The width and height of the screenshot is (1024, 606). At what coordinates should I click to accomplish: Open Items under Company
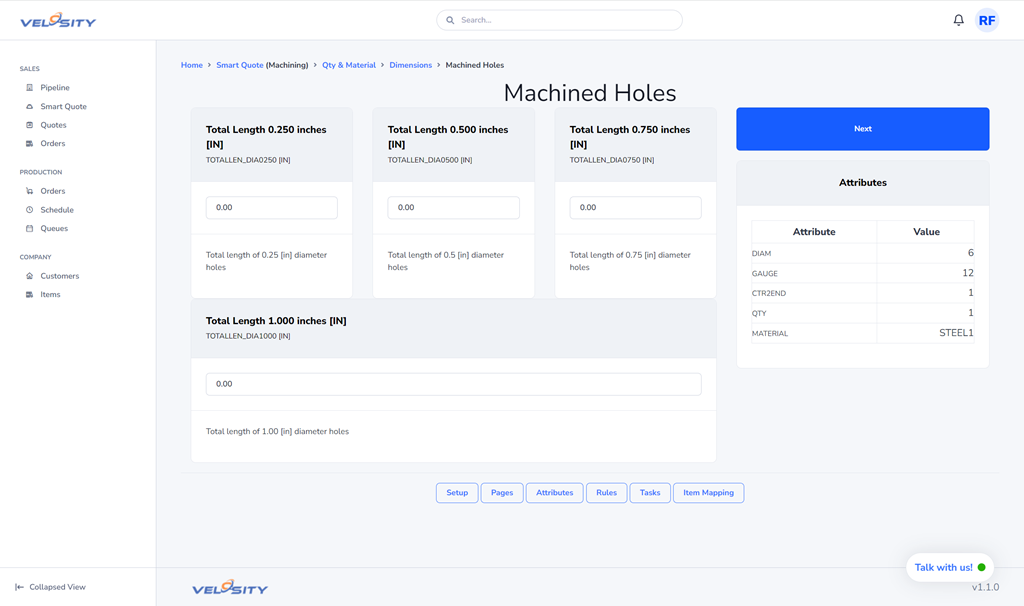(50, 295)
